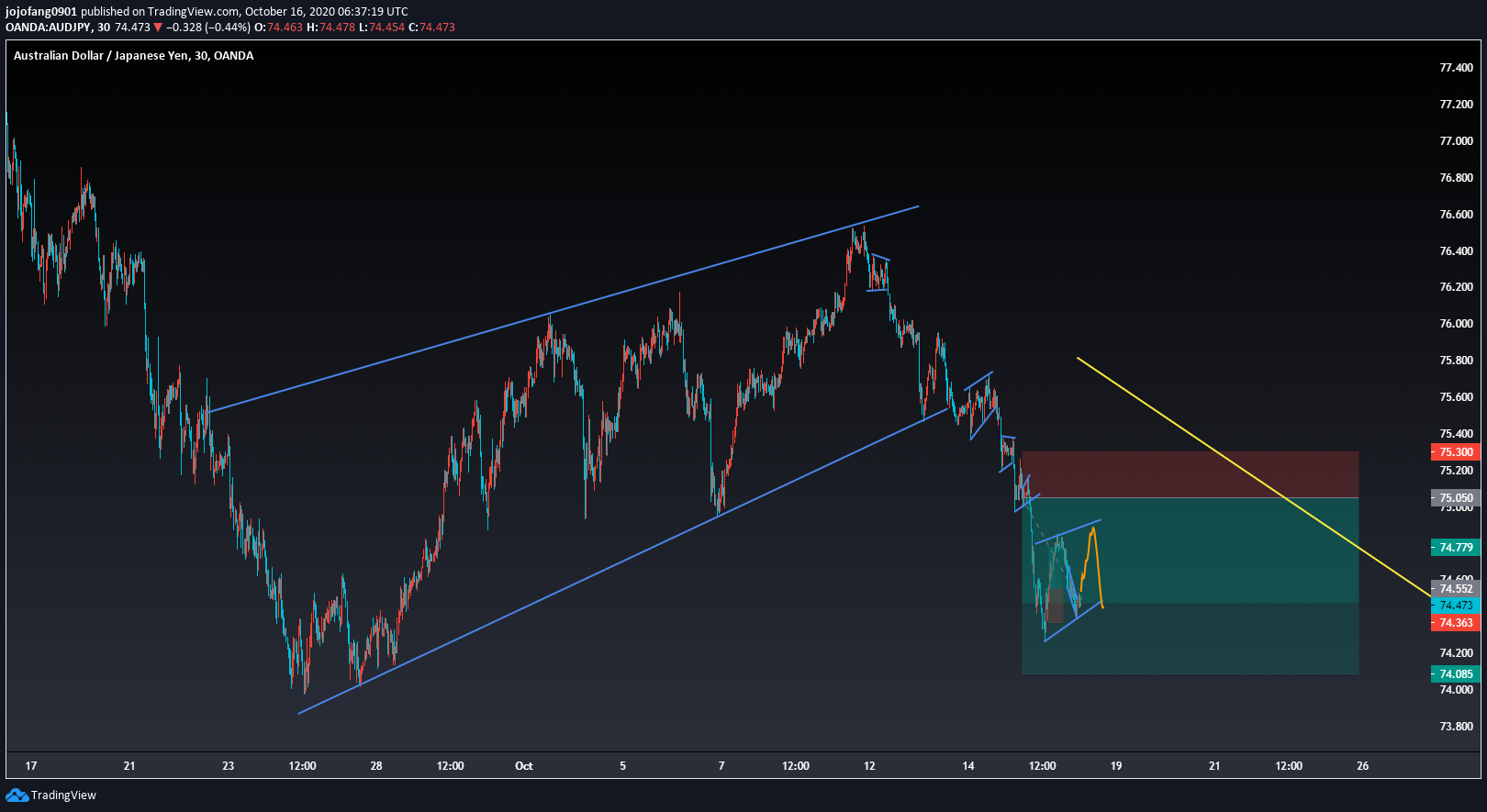Image resolution: width=1487 pixels, height=812 pixels.
Task: Click the 74.085 green target price label
Action: pyautogui.click(x=1456, y=674)
